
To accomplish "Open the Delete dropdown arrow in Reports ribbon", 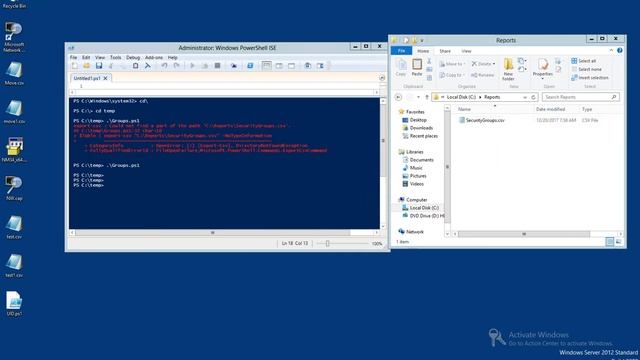I will (494, 64).
